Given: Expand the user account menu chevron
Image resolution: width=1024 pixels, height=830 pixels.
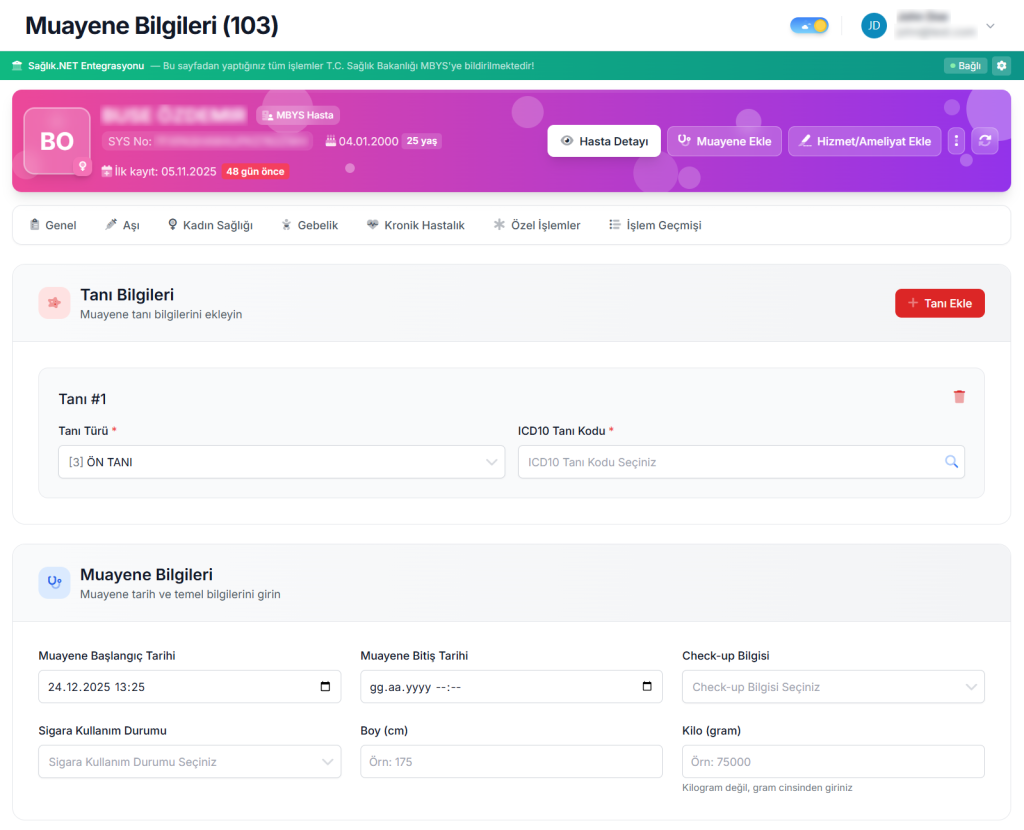Looking at the screenshot, I should 990,26.
